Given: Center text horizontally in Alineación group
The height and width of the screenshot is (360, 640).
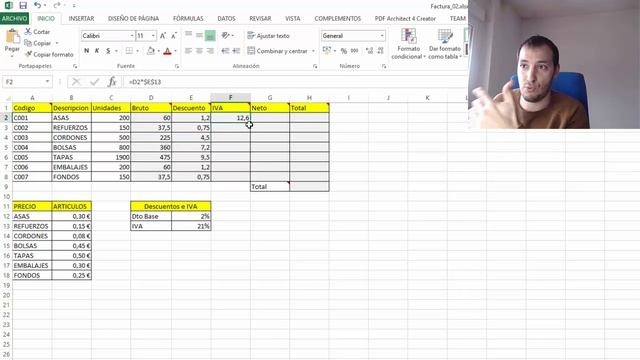Looking at the screenshot, I should click(199, 51).
